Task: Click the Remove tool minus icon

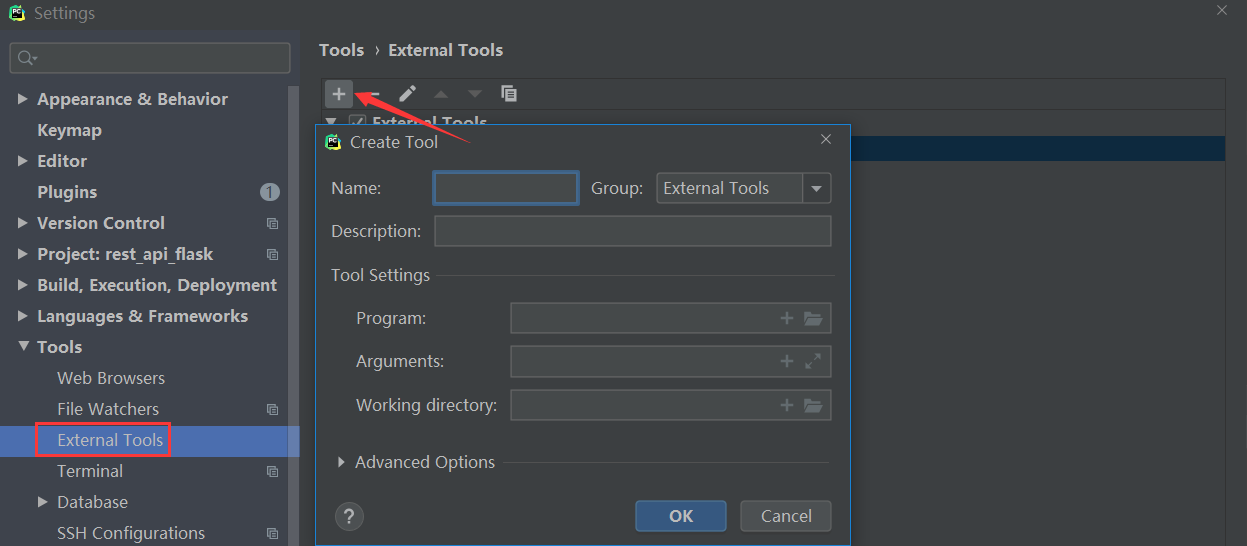Action: pyautogui.click(x=374, y=93)
